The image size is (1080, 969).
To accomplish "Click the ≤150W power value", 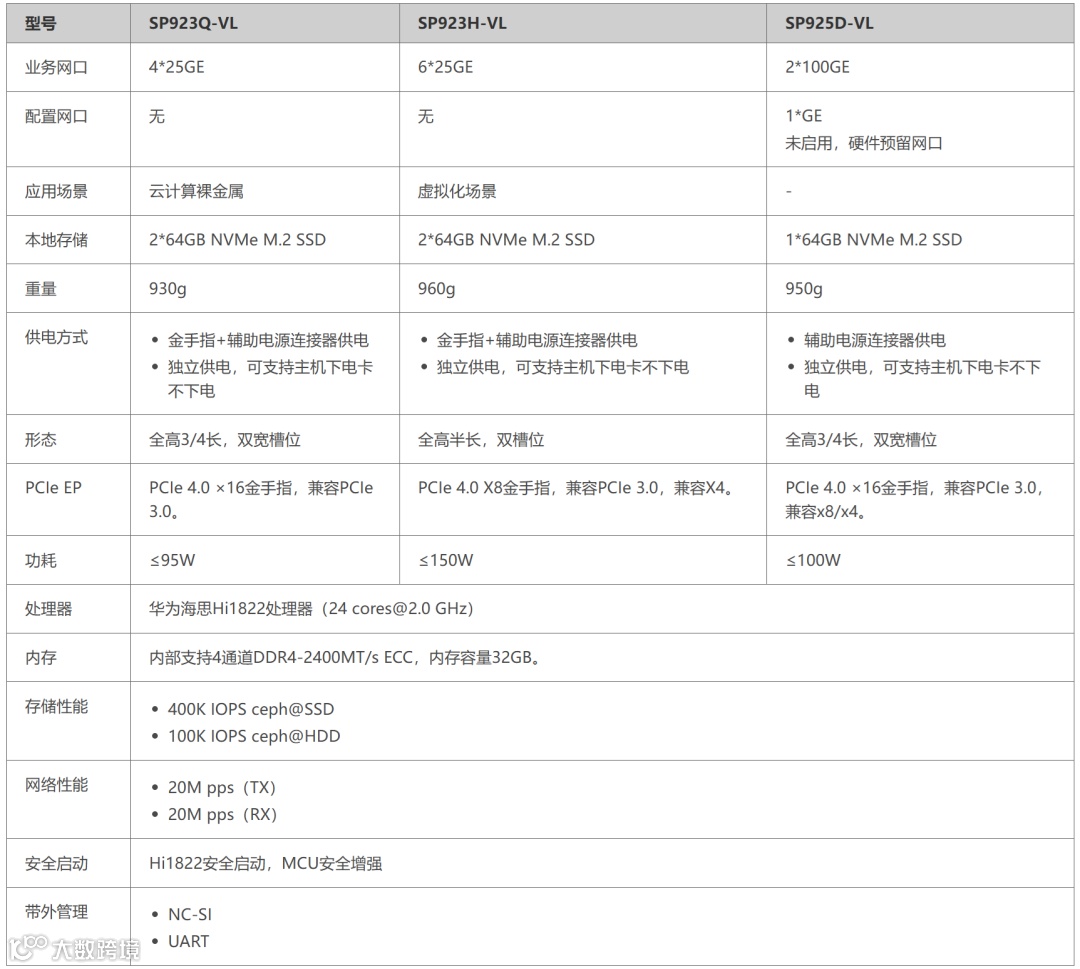I will pyautogui.click(x=446, y=560).
